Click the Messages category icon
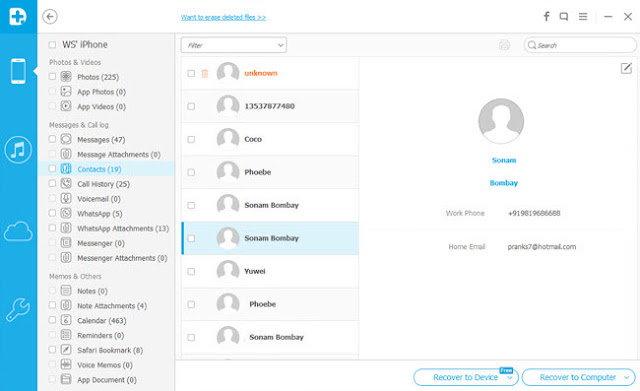 [x=66, y=139]
